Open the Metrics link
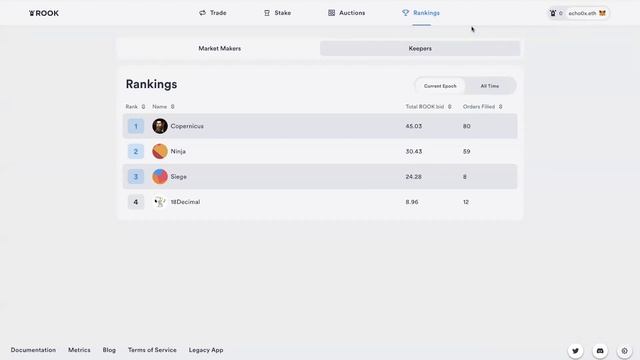Viewport: 640px width, 360px height. 79,350
